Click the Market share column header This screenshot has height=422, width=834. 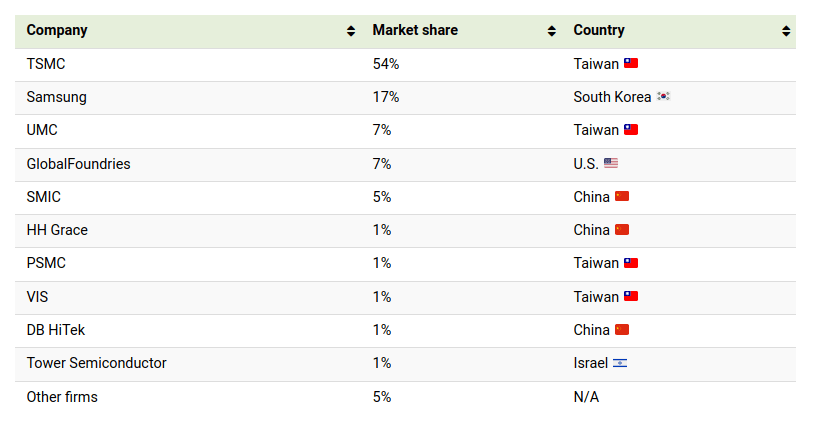(x=415, y=30)
